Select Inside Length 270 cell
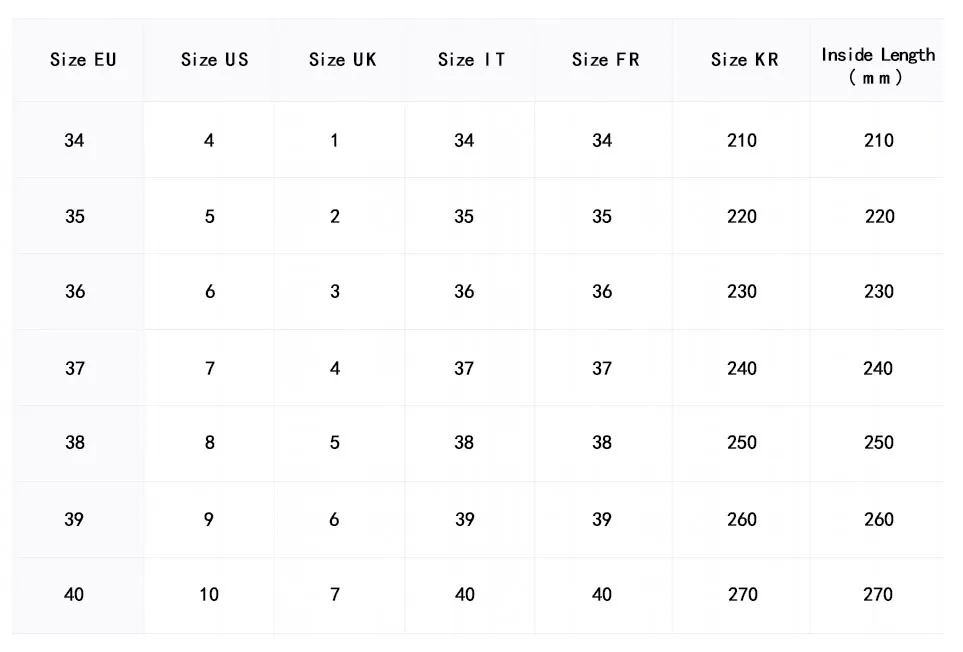963x652 pixels. click(x=878, y=595)
